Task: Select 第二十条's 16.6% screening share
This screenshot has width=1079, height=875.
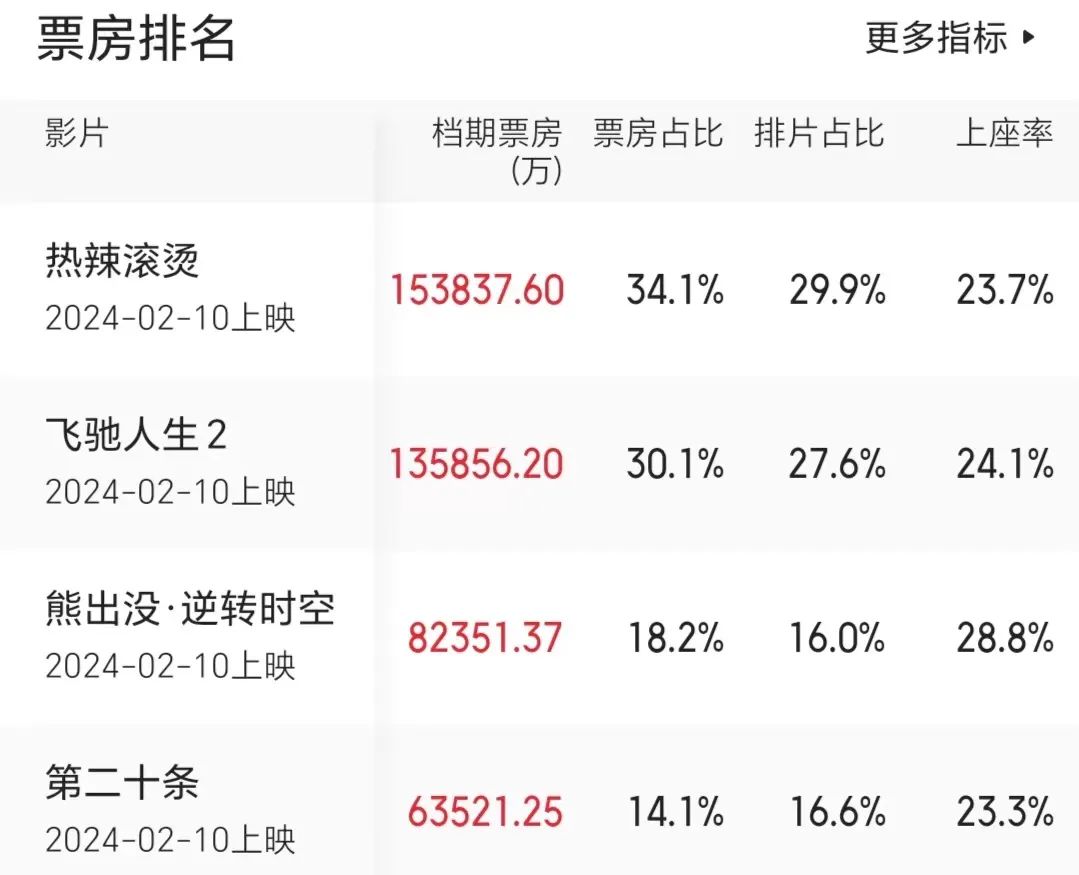Action: [837, 811]
